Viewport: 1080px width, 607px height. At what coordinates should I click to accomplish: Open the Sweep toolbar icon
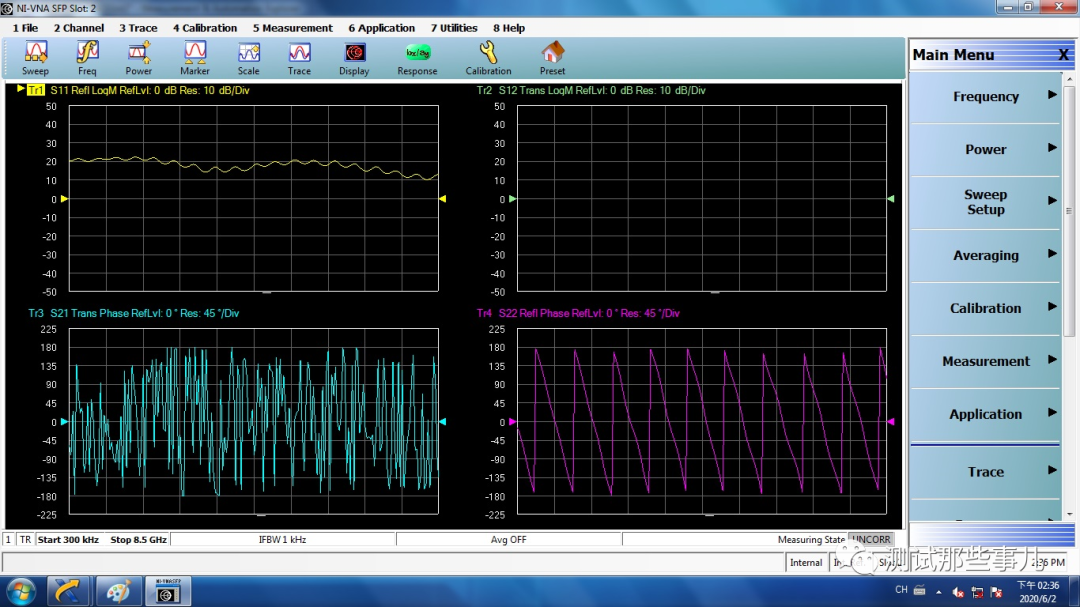tap(35, 58)
